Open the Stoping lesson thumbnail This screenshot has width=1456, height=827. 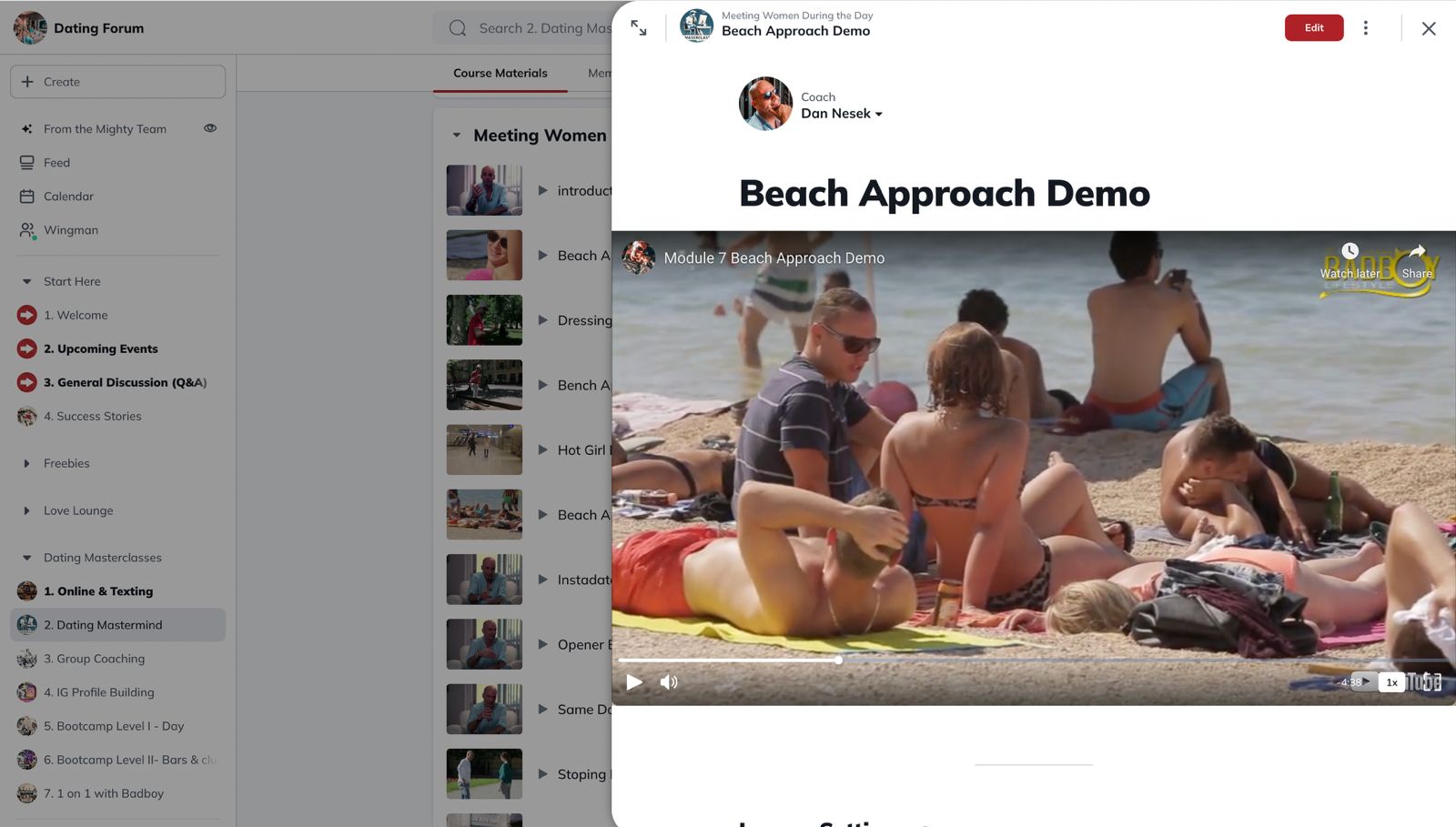(484, 774)
